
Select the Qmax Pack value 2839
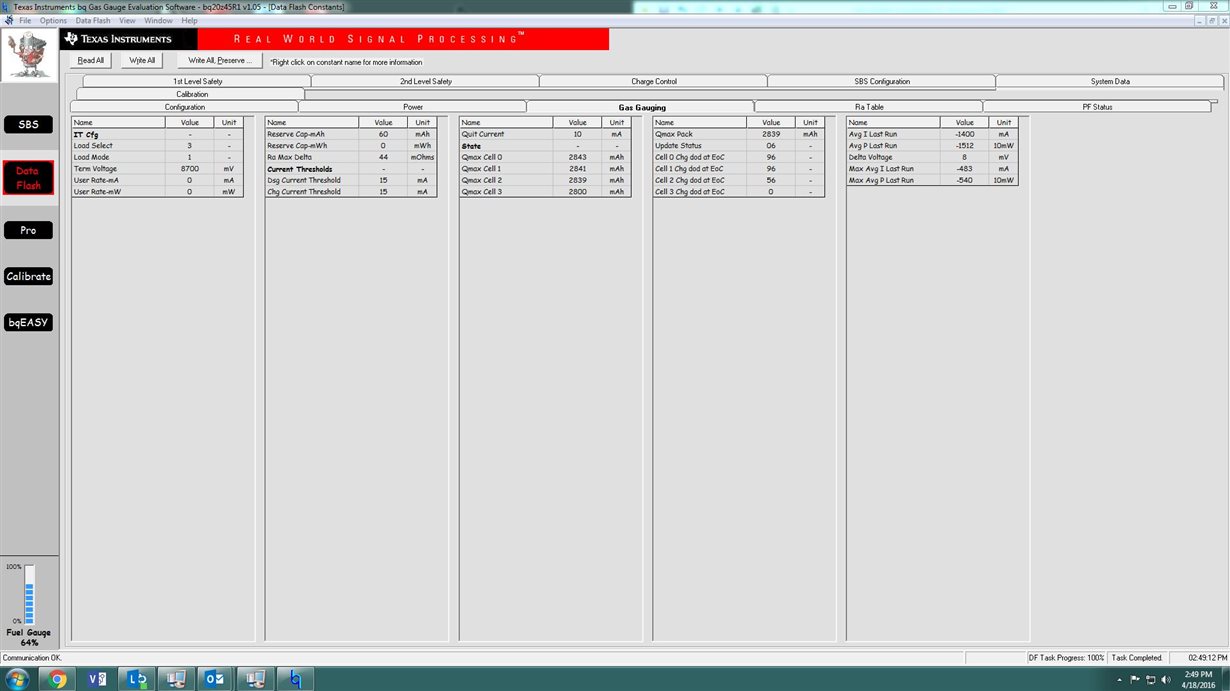click(x=771, y=134)
